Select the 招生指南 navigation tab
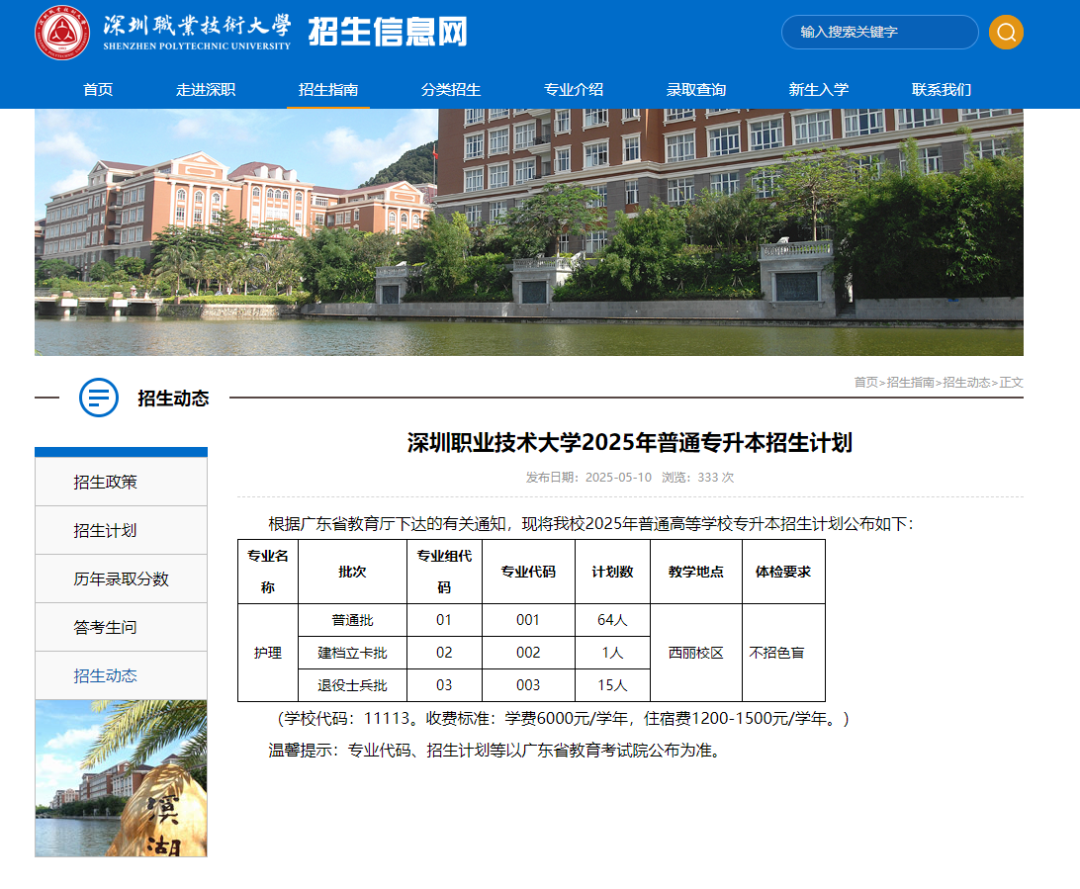 [328, 89]
